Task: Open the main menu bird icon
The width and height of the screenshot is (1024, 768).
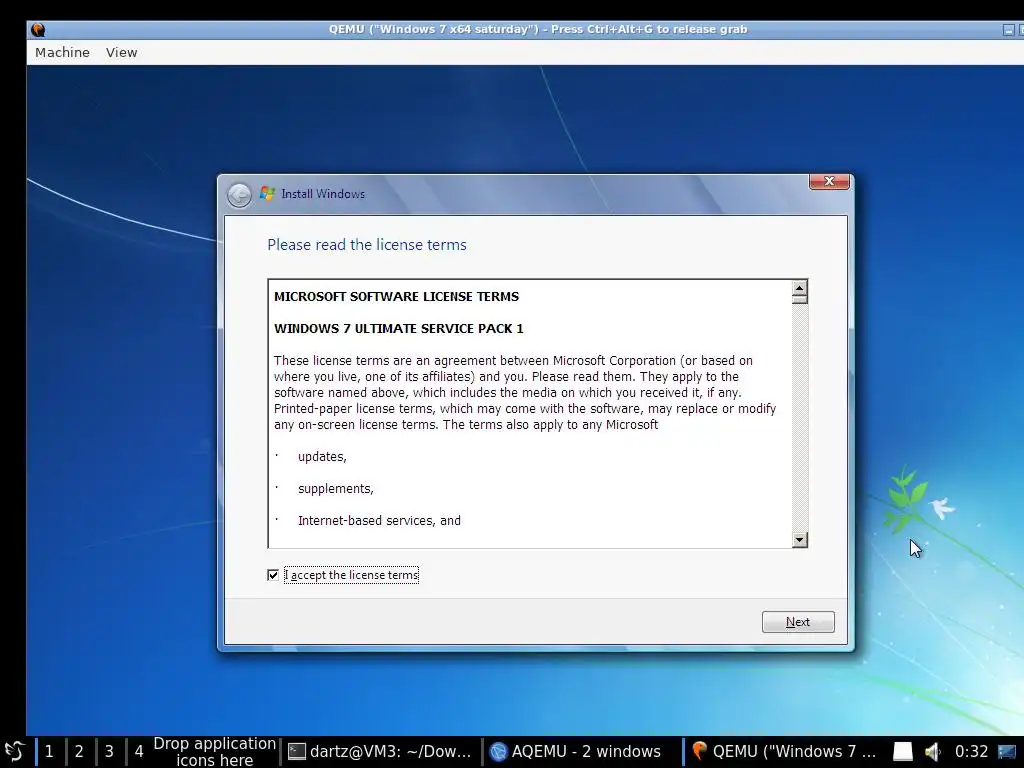Action: click(x=15, y=752)
